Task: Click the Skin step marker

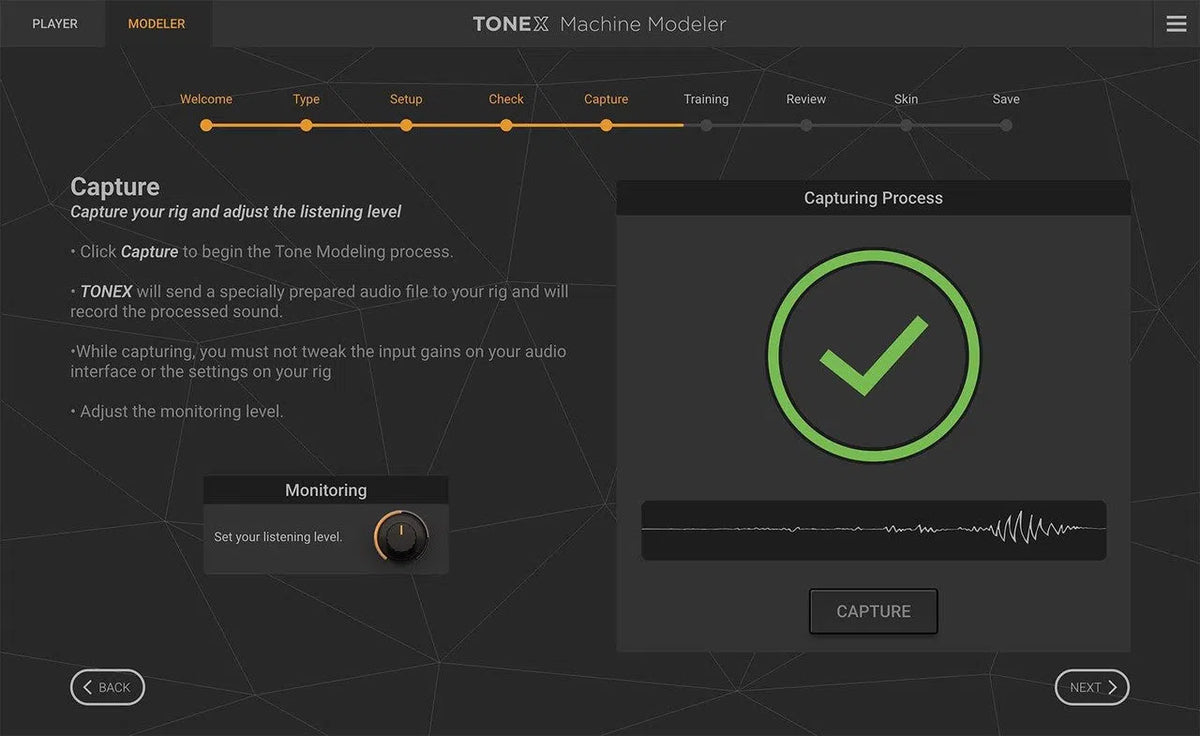Action: pyautogui.click(x=906, y=125)
